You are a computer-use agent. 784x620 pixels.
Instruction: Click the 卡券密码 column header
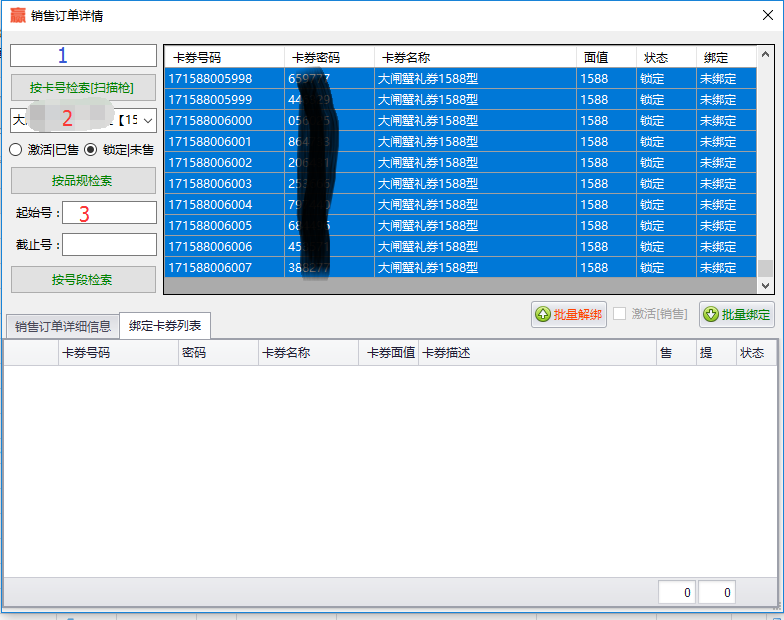tap(330, 58)
